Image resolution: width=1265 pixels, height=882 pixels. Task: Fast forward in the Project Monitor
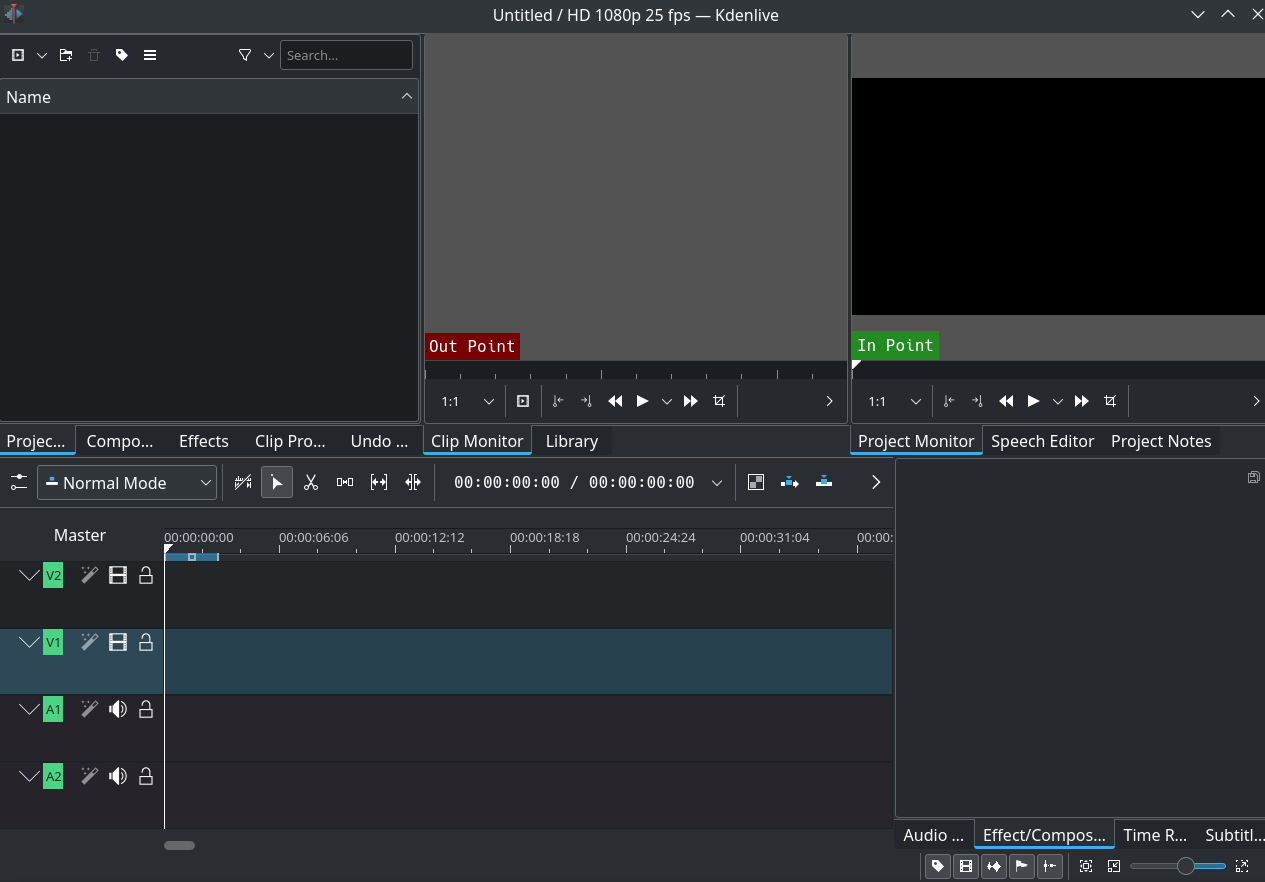point(1082,401)
